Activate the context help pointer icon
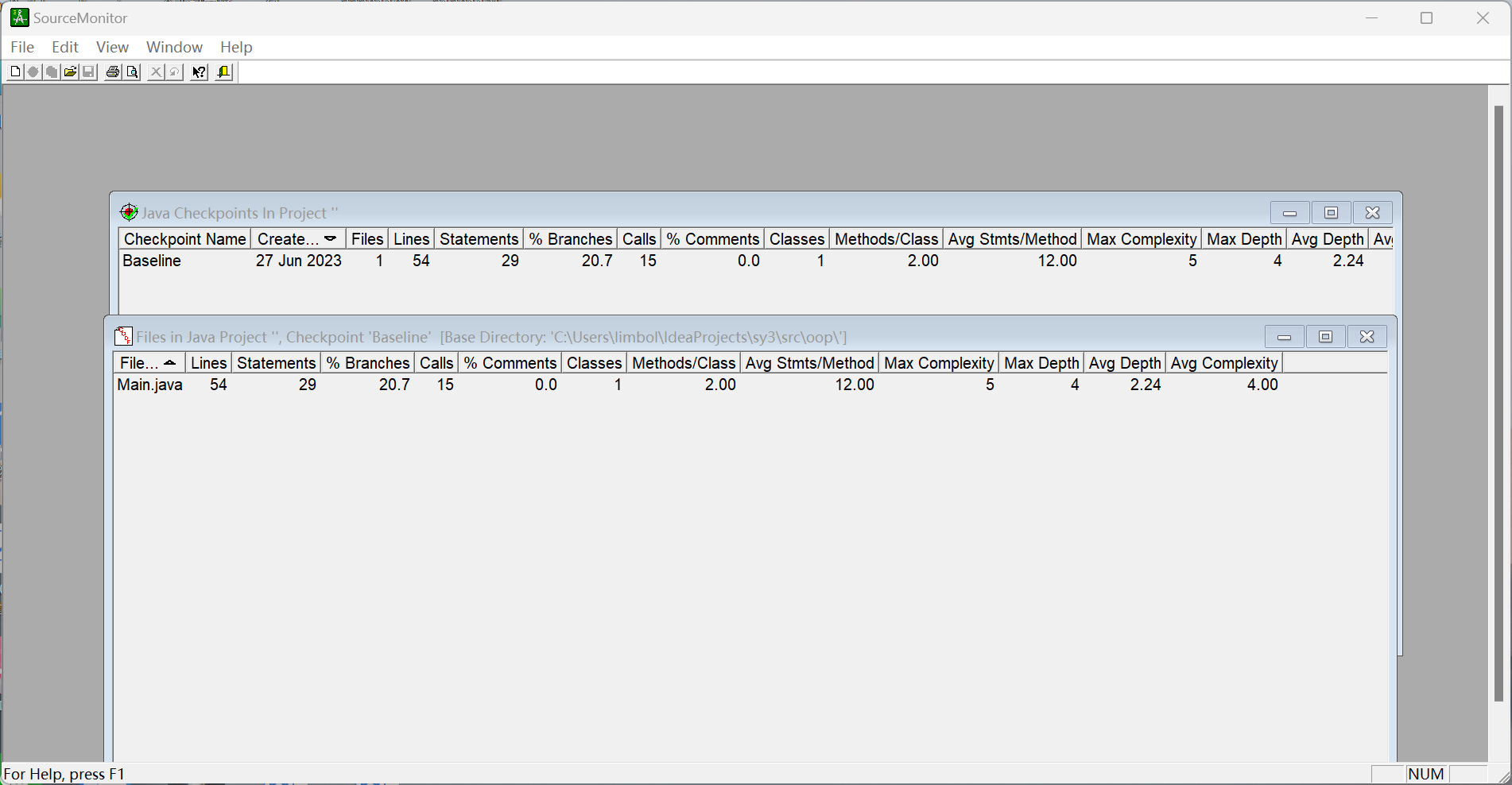The image size is (1512, 785). (x=199, y=72)
